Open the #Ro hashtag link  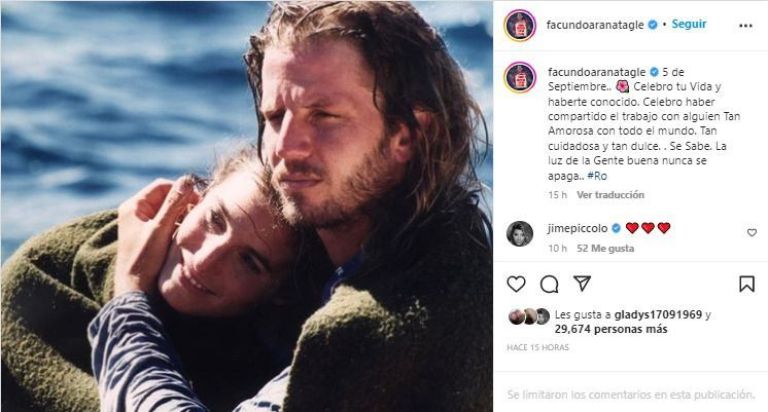596,176
